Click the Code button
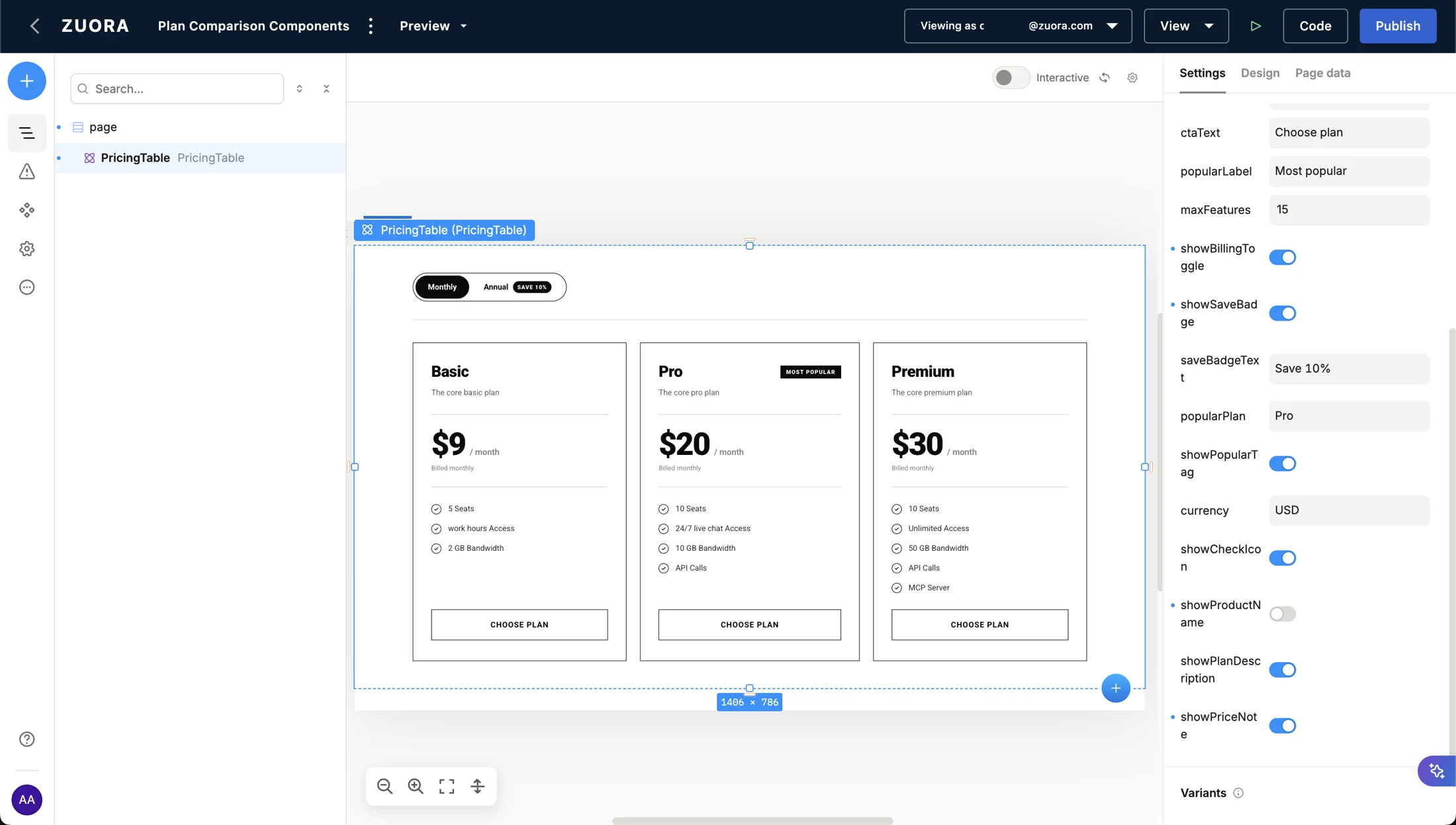1456x825 pixels. tap(1315, 26)
